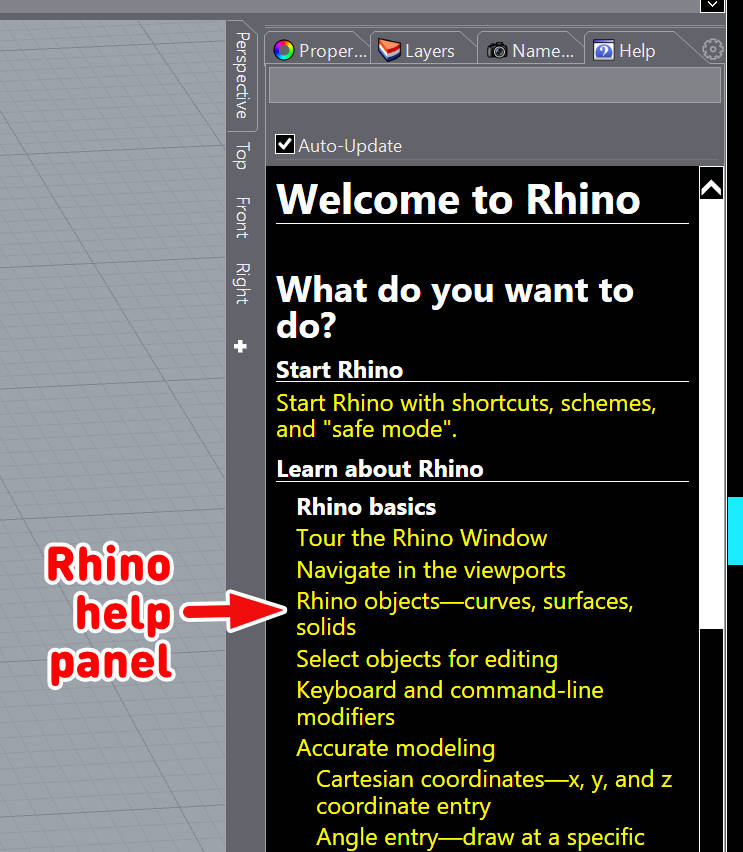Open the top-right dropdown chevron button
This screenshot has height=852, width=743.
pos(712,5)
